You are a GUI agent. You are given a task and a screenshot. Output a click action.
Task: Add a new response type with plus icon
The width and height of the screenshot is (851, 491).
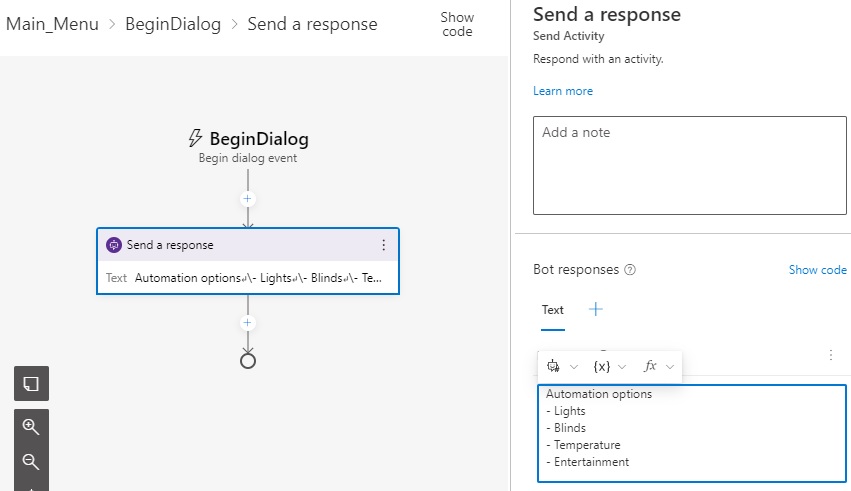[596, 309]
